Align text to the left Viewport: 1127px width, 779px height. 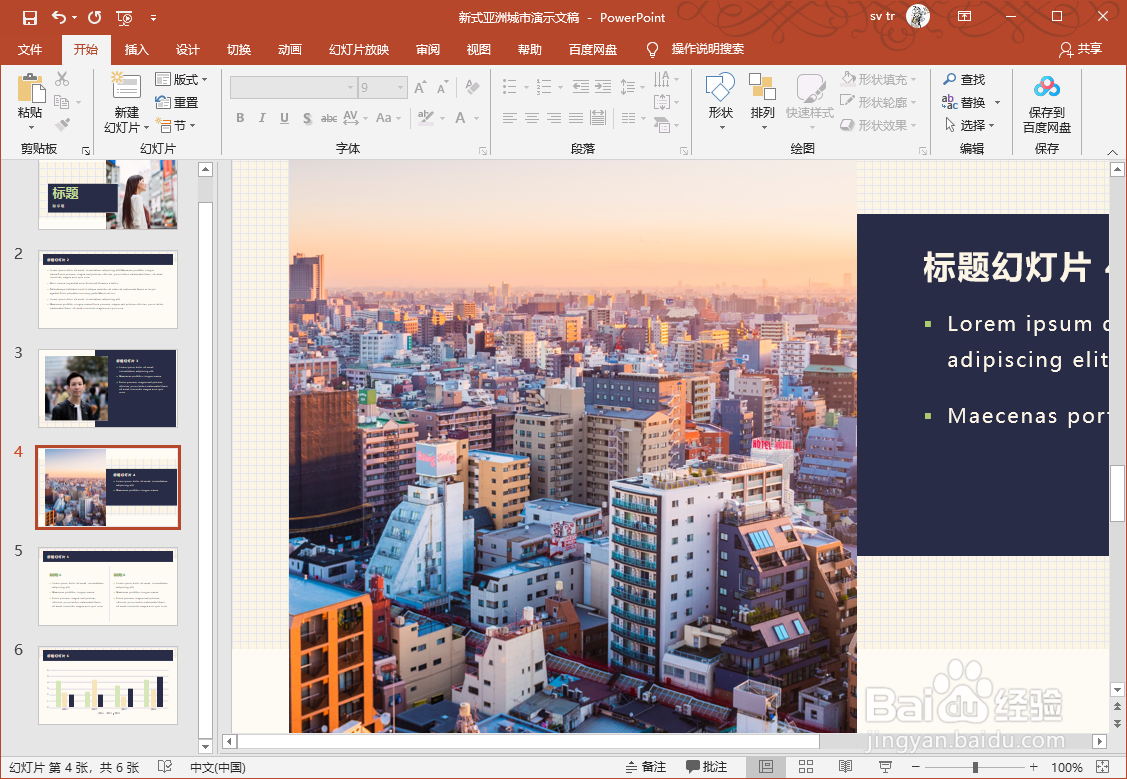(x=510, y=118)
